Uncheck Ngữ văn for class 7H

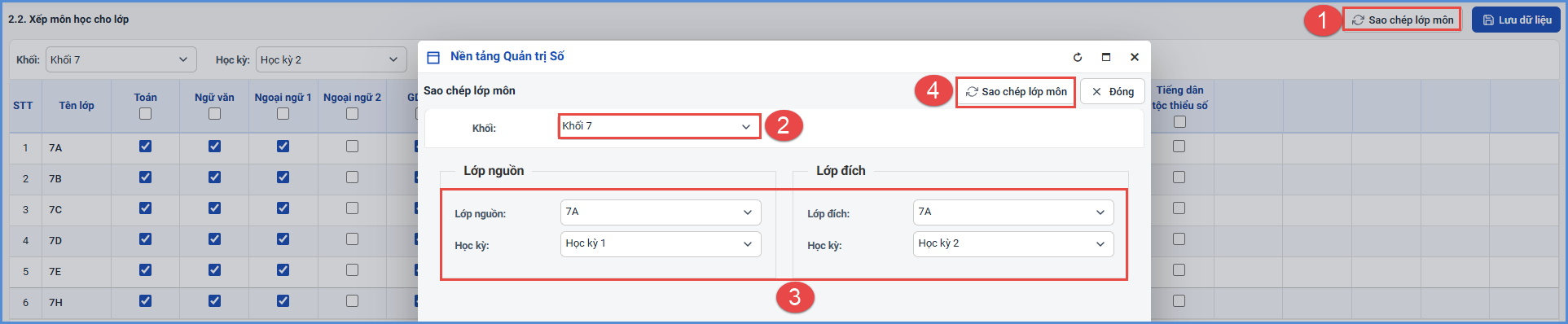pyautogui.click(x=214, y=301)
